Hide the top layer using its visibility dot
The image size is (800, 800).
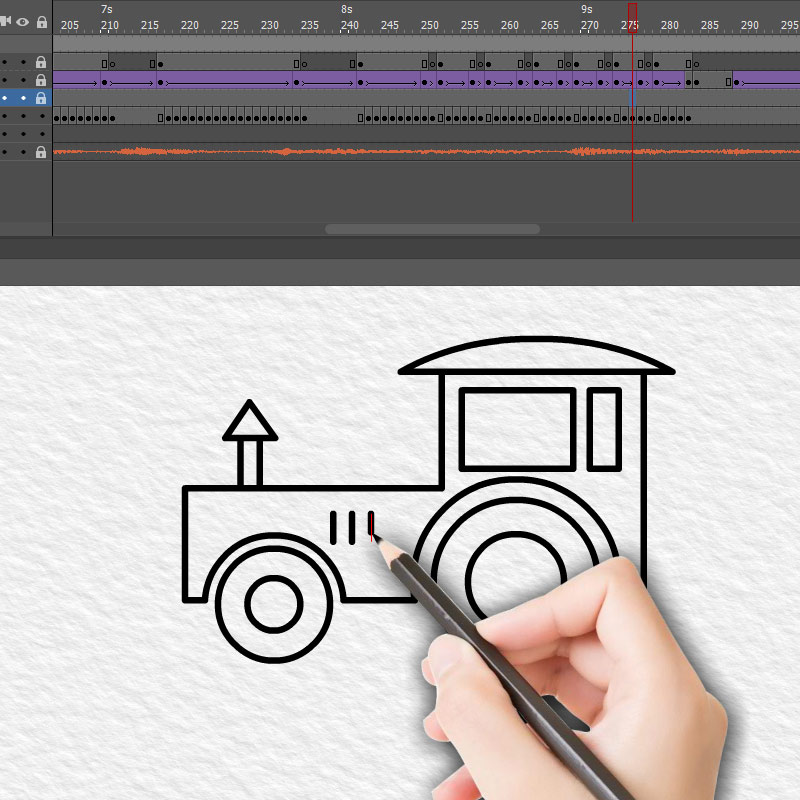click(x=23, y=62)
